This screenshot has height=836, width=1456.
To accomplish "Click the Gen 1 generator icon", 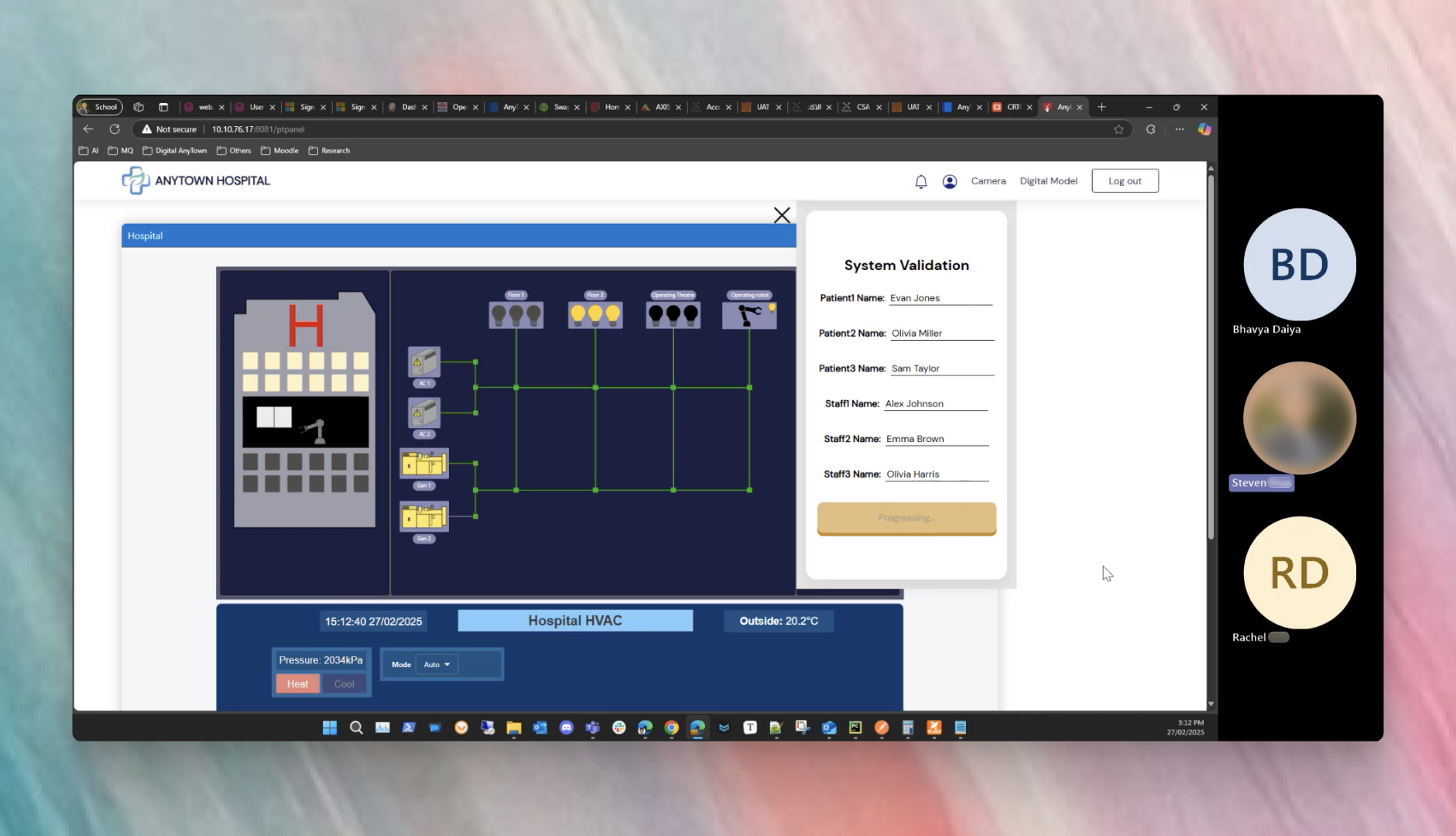I will [423, 464].
